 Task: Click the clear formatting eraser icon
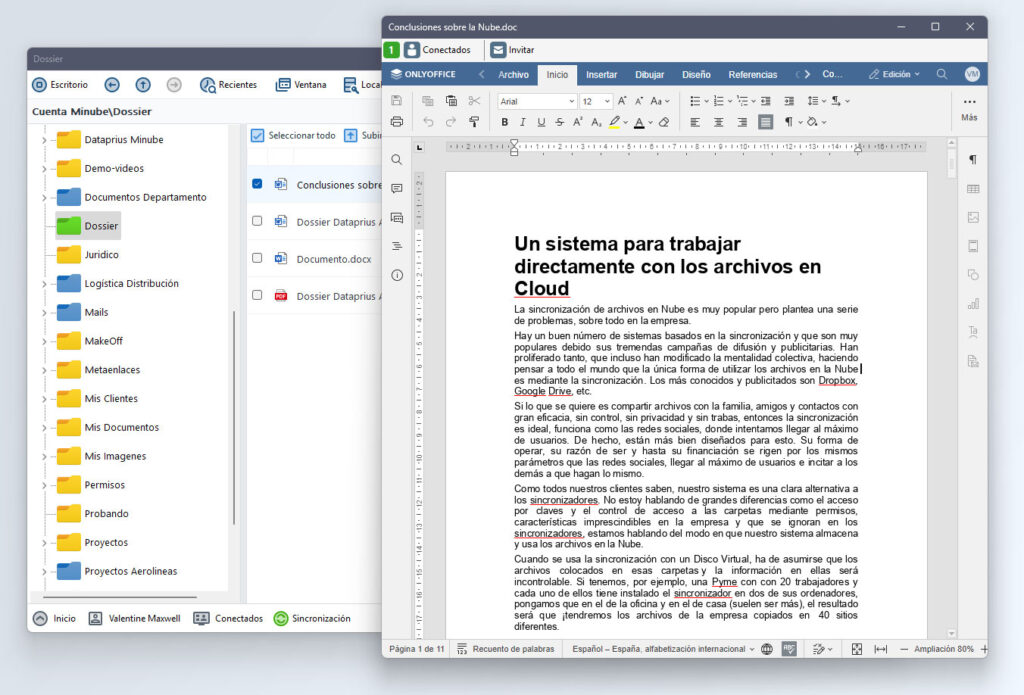click(x=664, y=122)
